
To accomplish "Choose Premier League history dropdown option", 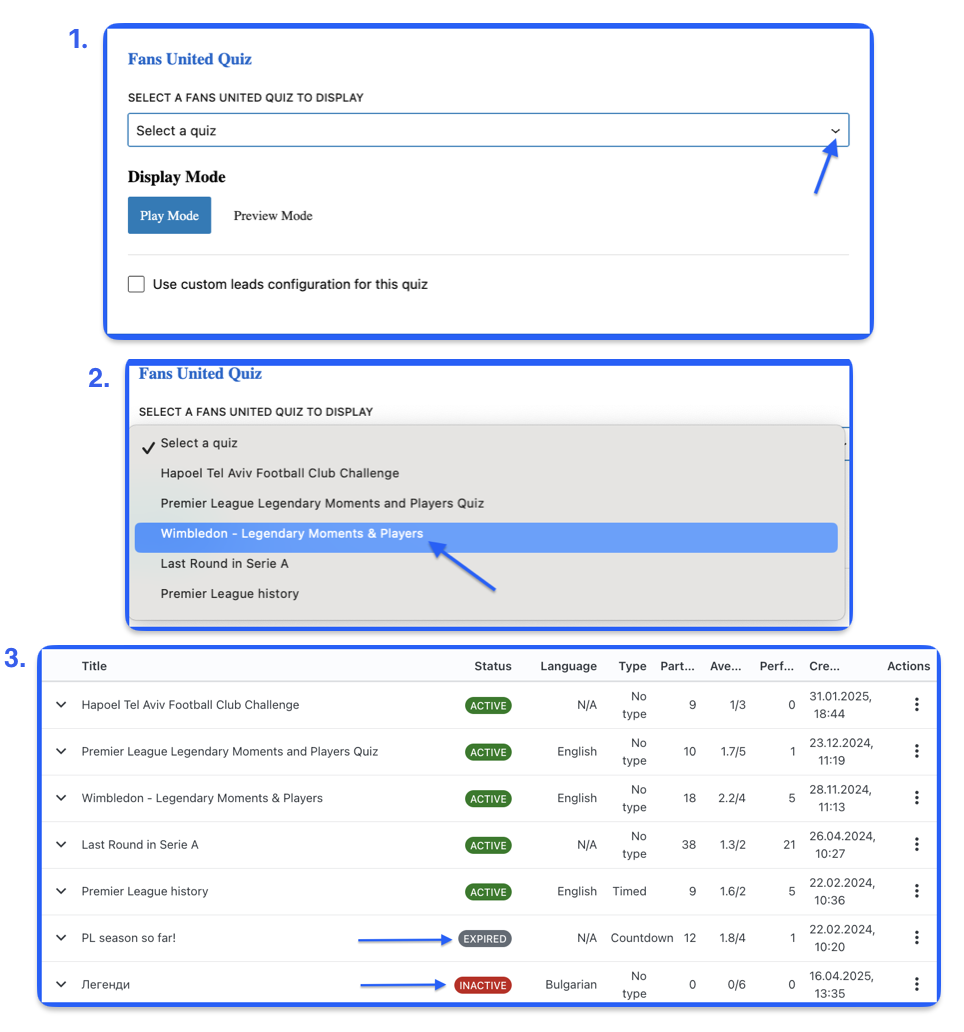I will pos(486,594).
